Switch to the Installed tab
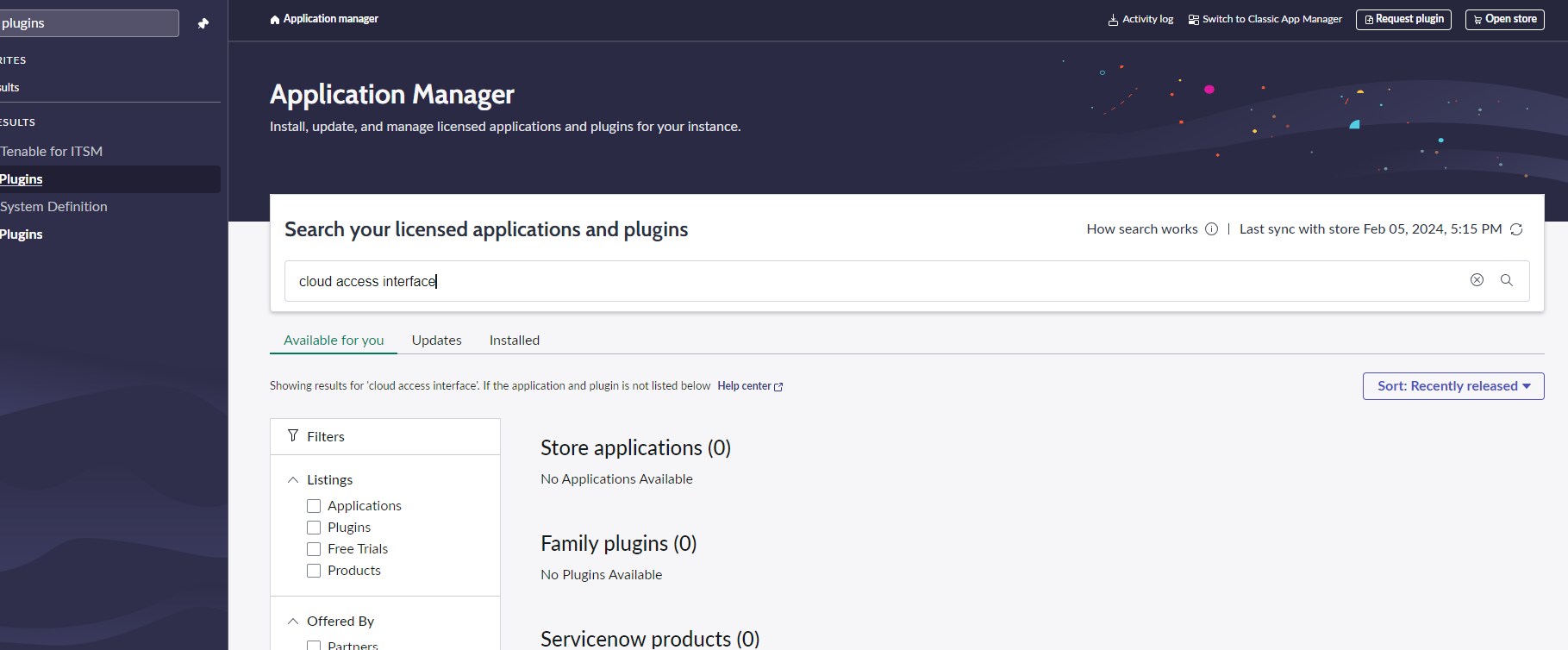1568x650 pixels. point(514,341)
